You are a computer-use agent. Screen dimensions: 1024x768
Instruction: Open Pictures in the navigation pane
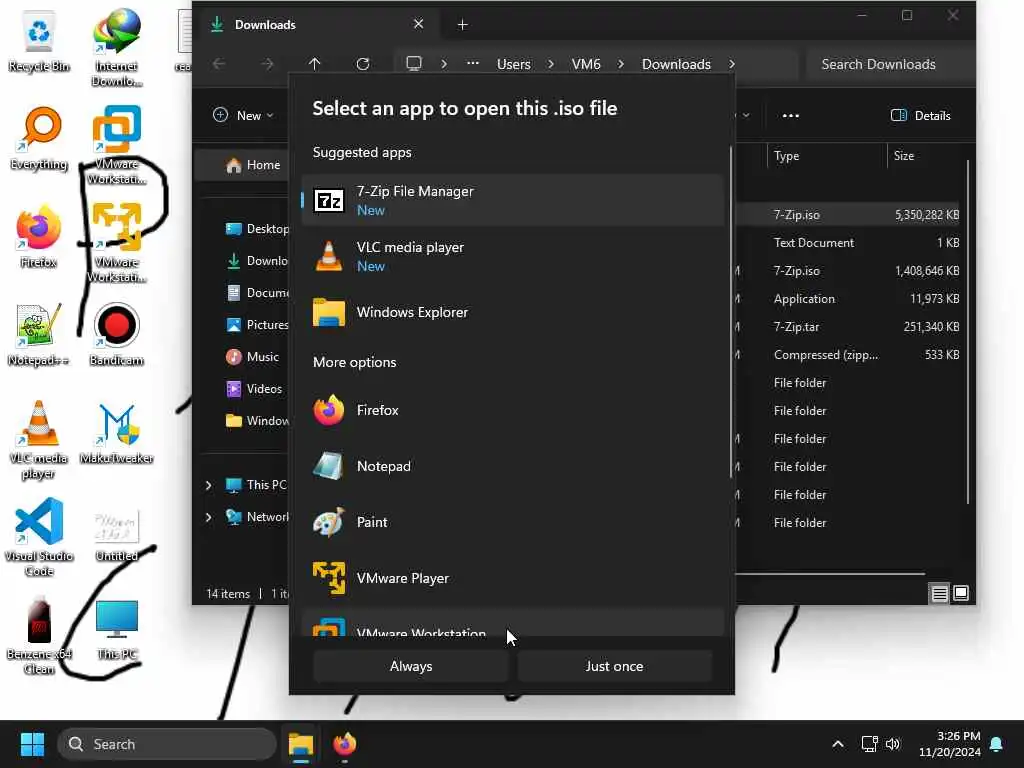pyautogui.click(x=255, y=325)
